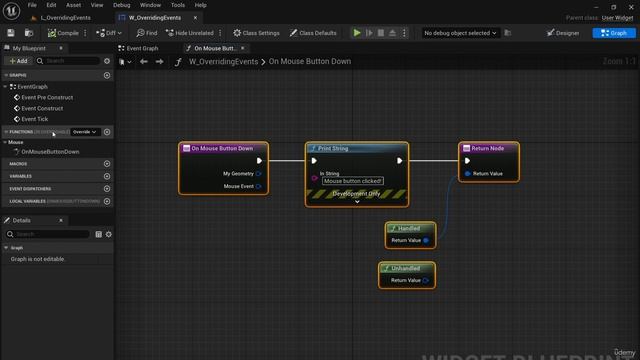The height and width of the screenshot is (360, 640).
Task: Navigate forward in graph history
Action: (160, 62)
